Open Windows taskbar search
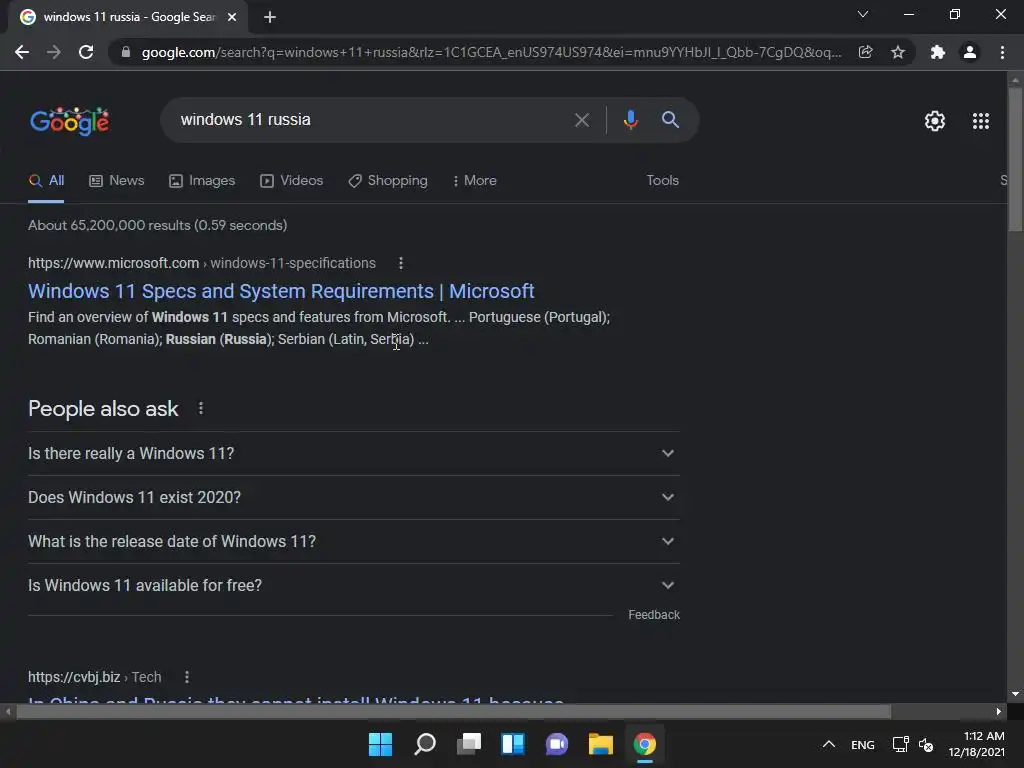Image resolution: width=1024 pixels, height=768 pixels. pos(424,744)
